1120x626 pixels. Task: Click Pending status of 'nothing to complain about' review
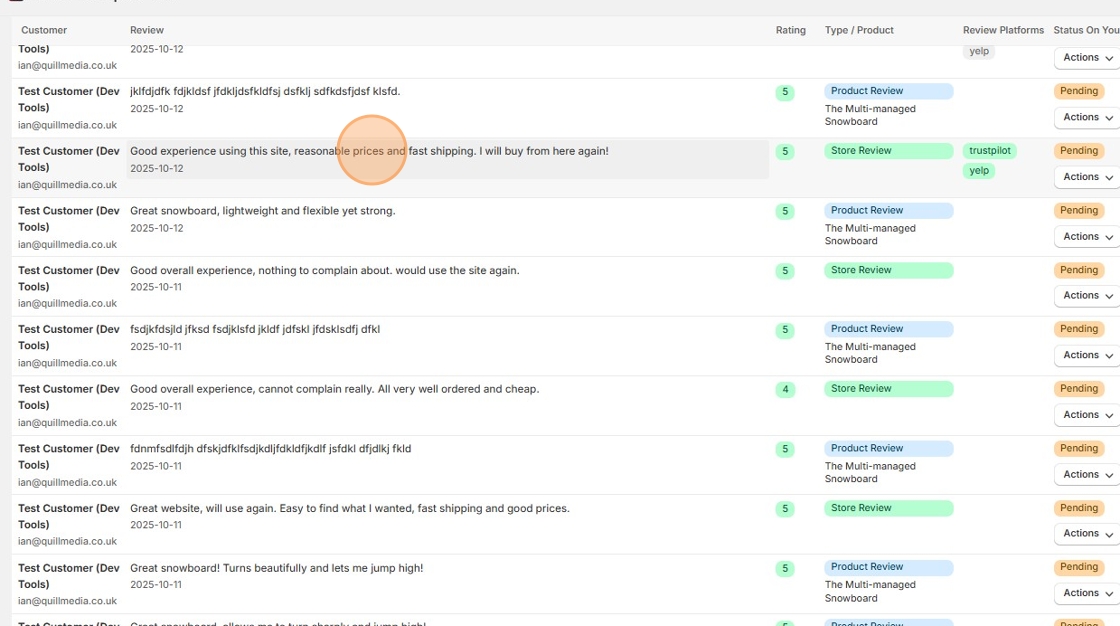(1079, 270)
